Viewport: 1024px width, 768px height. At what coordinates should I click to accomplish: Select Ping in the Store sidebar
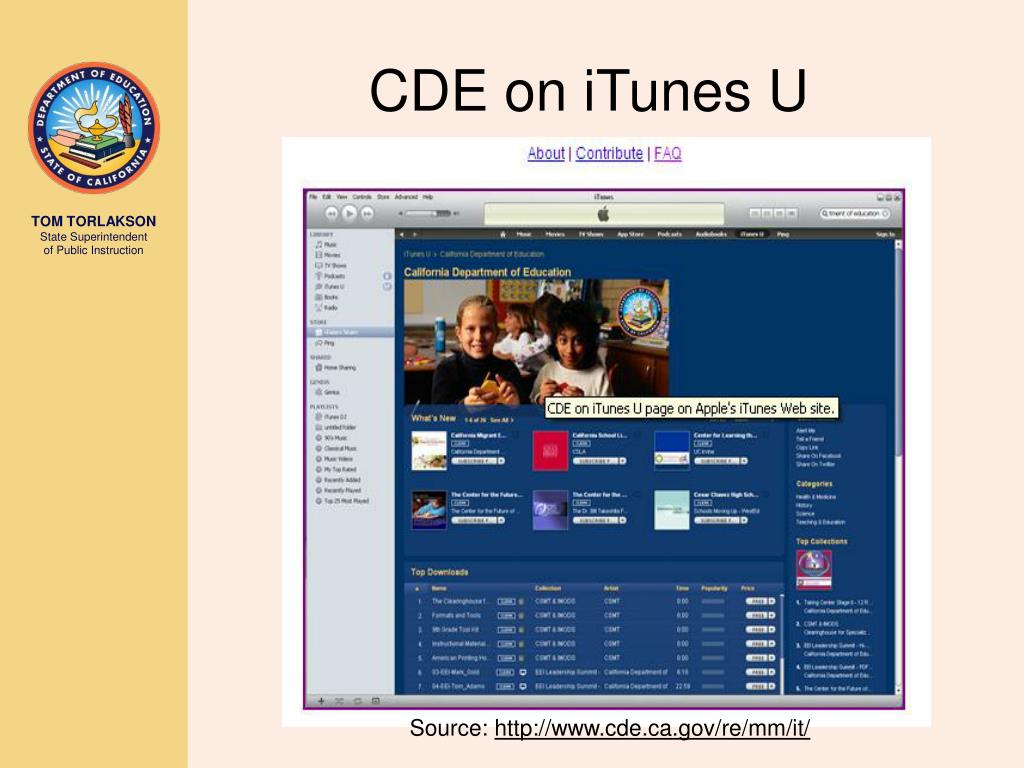click(325, 342)
